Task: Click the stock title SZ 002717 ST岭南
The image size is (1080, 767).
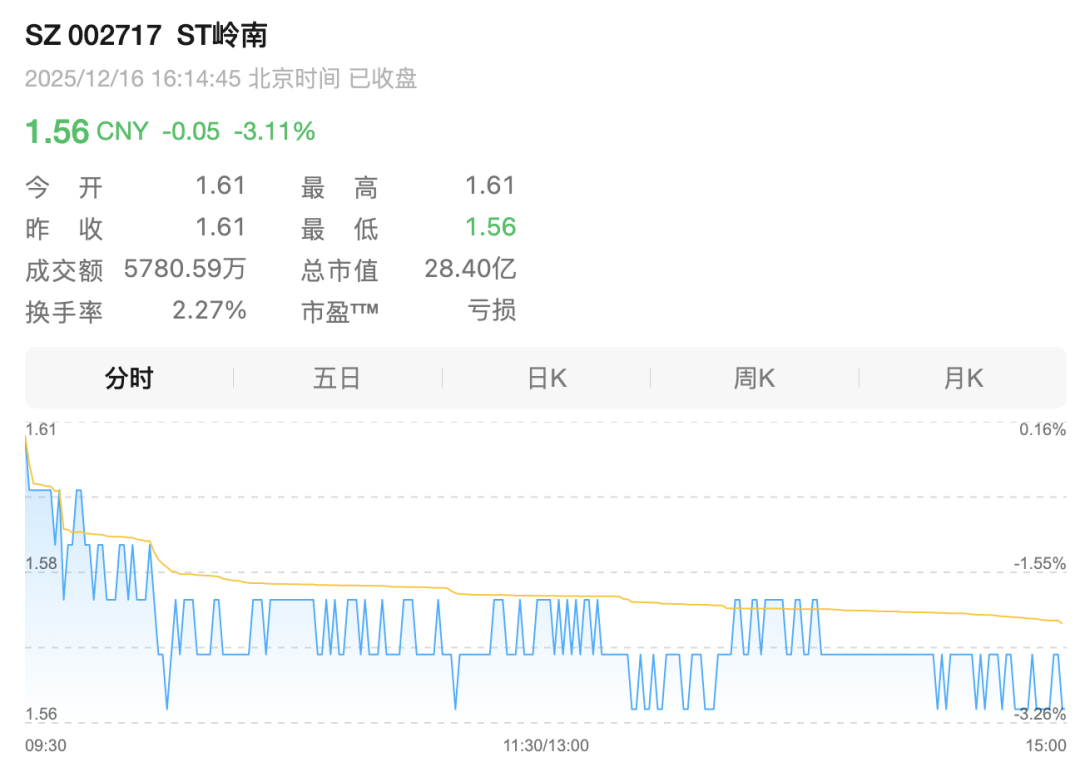Action: point(146,35)
